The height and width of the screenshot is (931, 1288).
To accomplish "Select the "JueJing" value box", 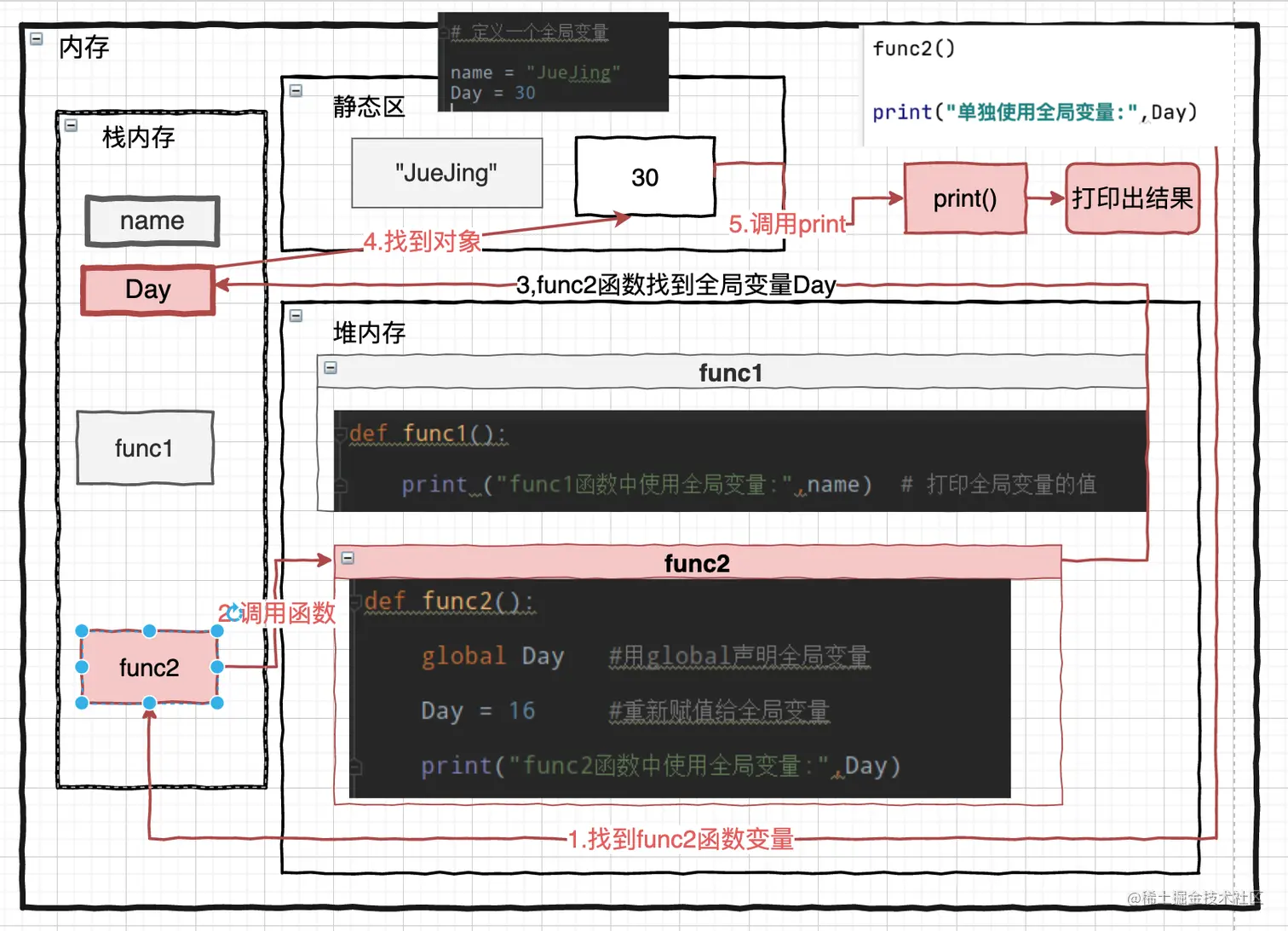I will tap(447, 173).
